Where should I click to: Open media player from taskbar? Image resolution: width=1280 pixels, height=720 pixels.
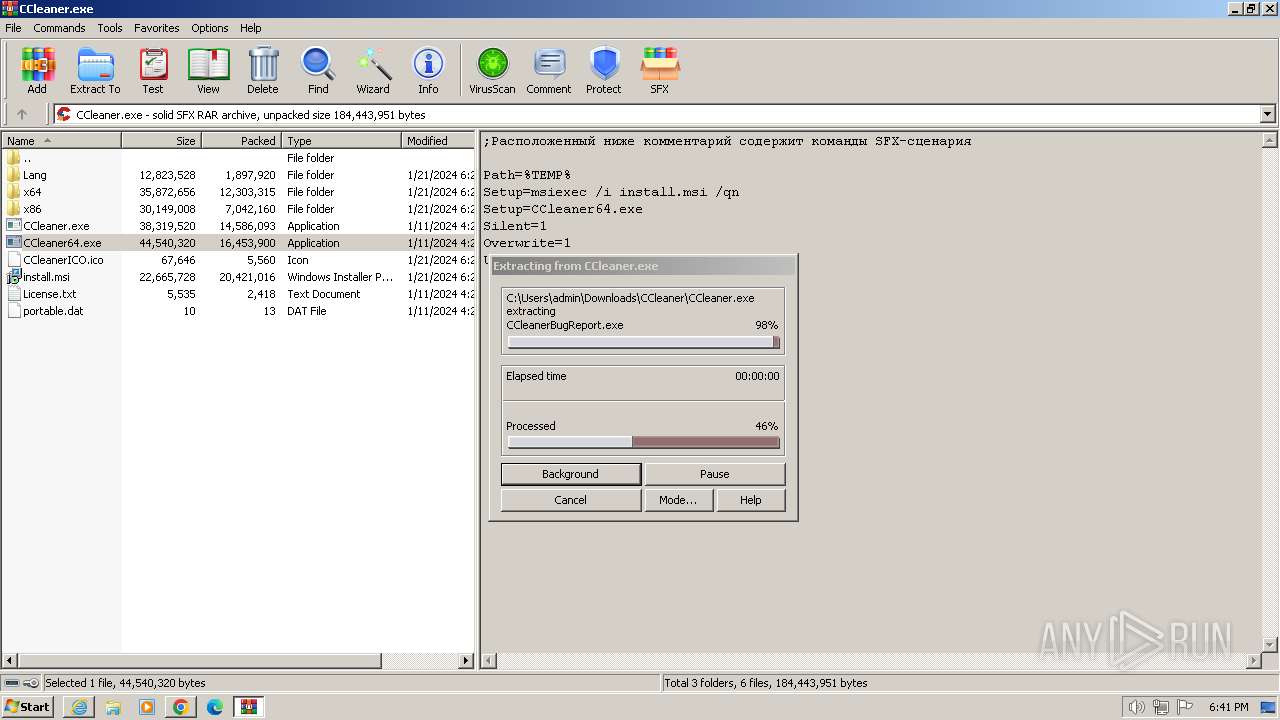[147, 707]
